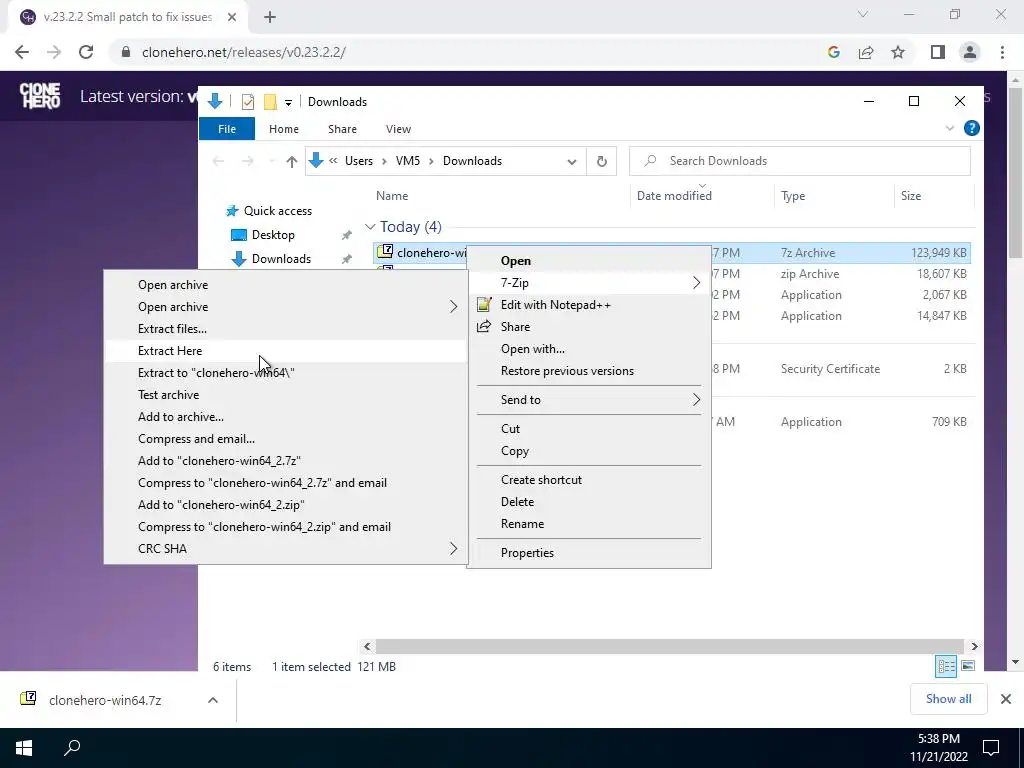Screen dimensions: 1024x768
Task: Reload the clonehero.net page
Action: point(86,52)
